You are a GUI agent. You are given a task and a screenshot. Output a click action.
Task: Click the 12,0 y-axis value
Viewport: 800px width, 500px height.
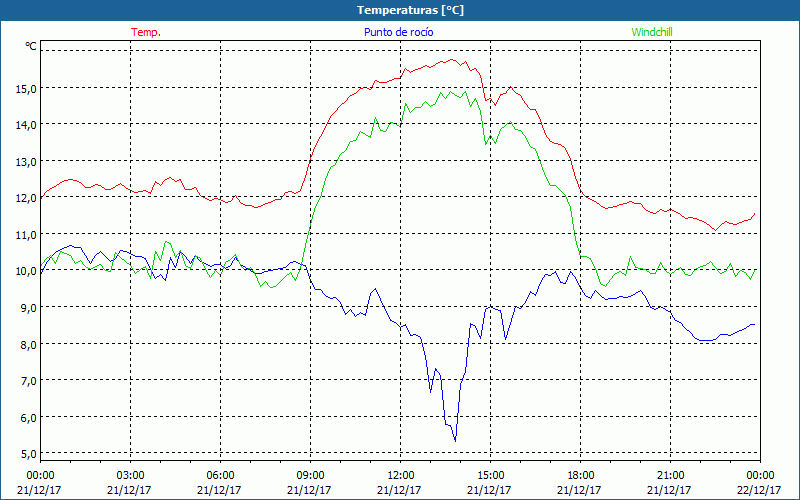(26, 198)
